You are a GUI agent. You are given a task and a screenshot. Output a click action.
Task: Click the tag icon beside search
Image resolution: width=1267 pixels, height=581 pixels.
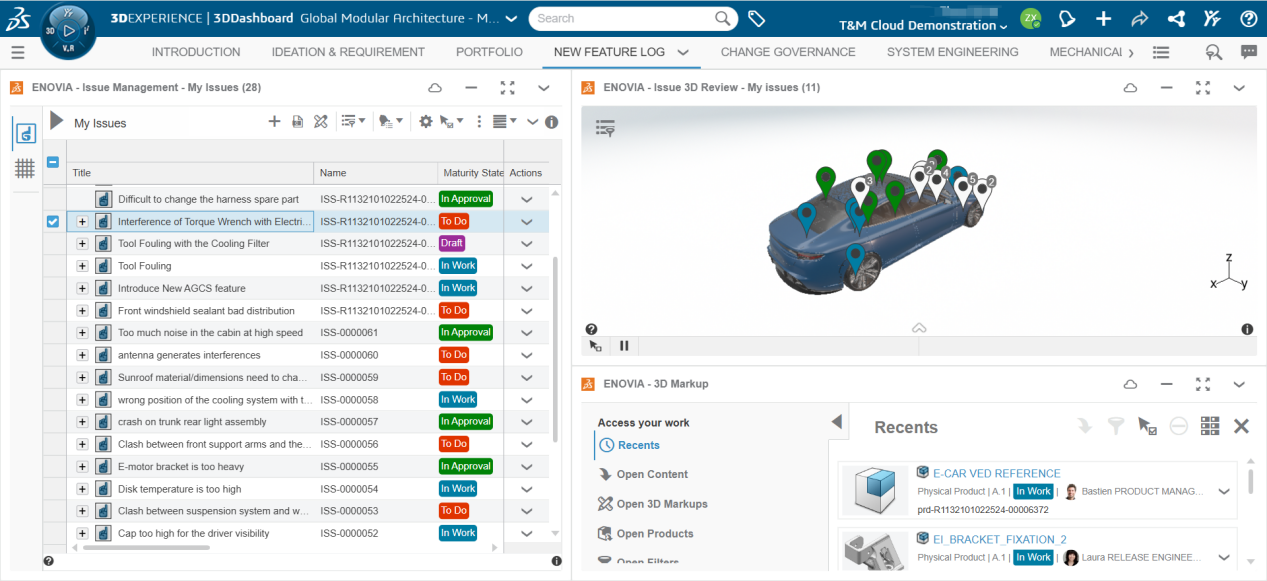coord(757,19)
